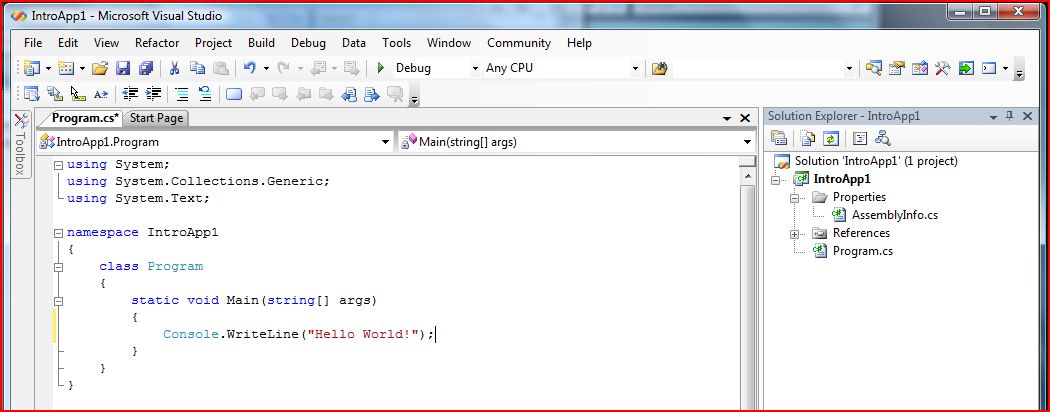This screenshot has width=1050, height=412.
Task: Open the Main(string[] args) members dropdown
Action: tap(747, 142)
